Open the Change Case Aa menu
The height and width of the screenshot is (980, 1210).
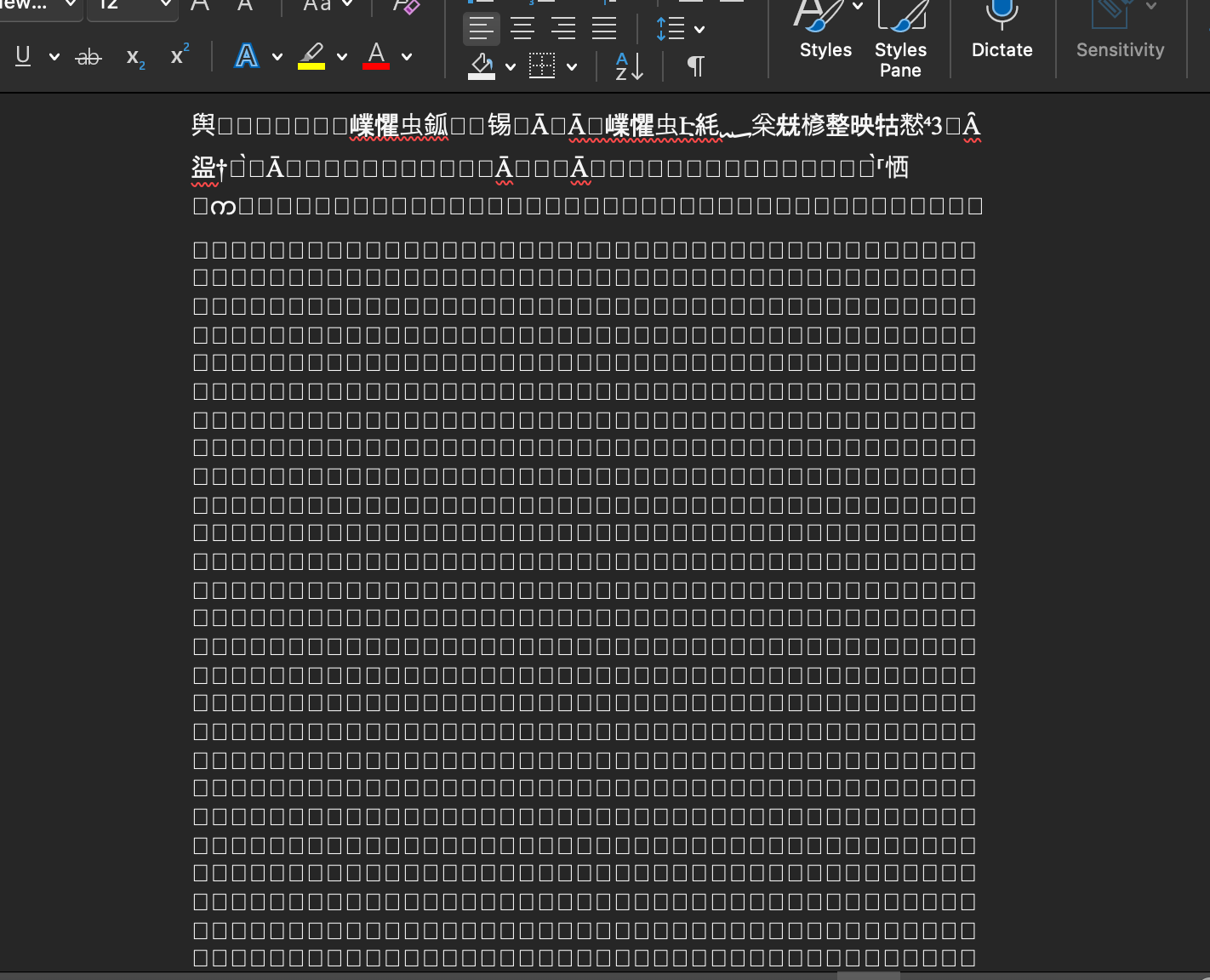click(x=328, y=5)
